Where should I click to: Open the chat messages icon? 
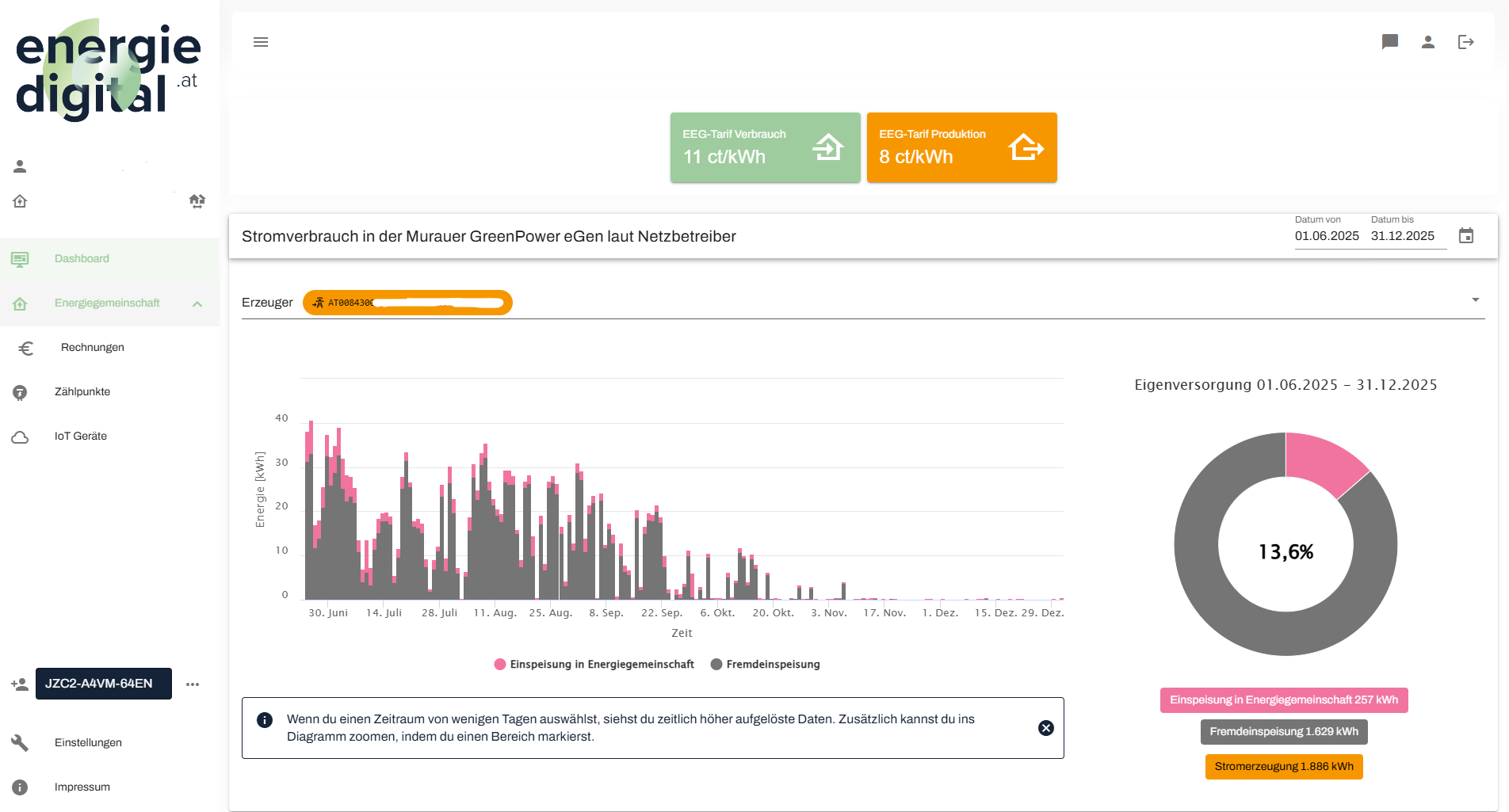(x=1389, y=42)
